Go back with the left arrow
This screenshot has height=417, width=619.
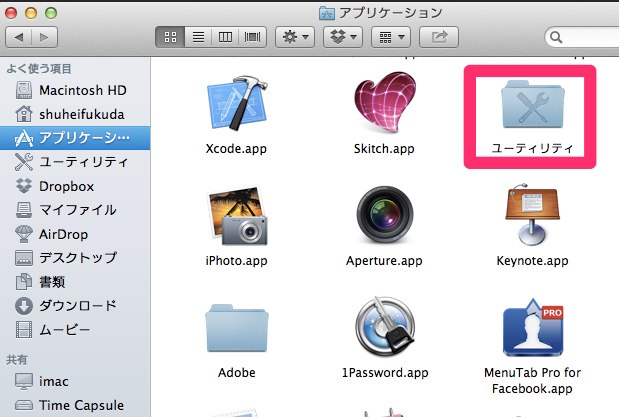19,37
